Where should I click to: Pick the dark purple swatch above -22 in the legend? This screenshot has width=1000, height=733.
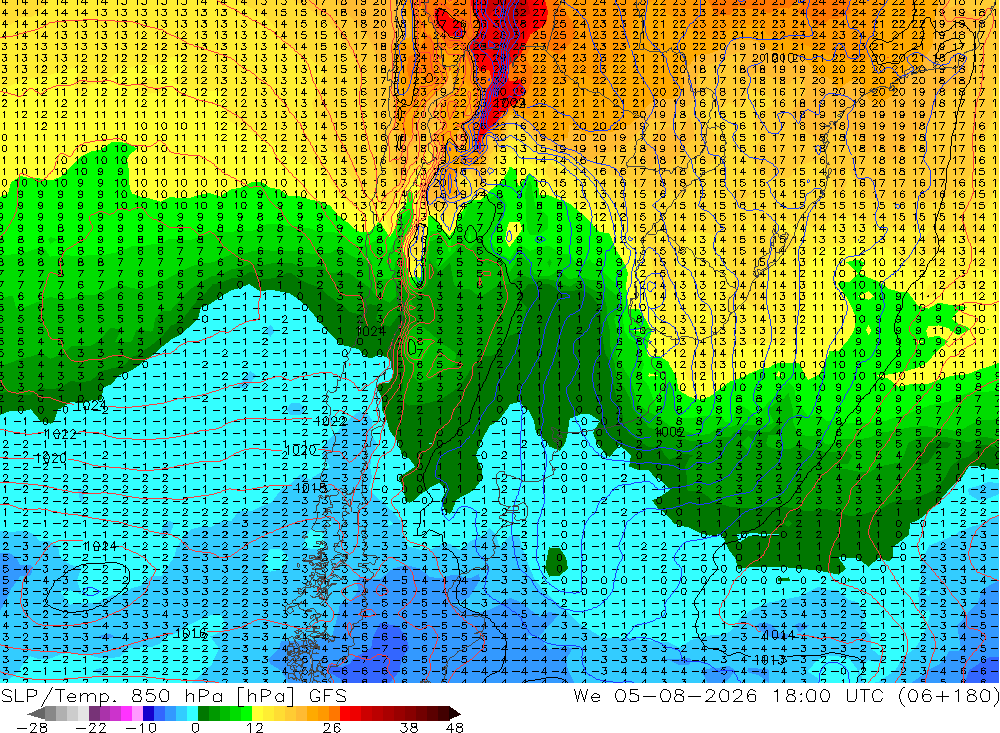94,713
